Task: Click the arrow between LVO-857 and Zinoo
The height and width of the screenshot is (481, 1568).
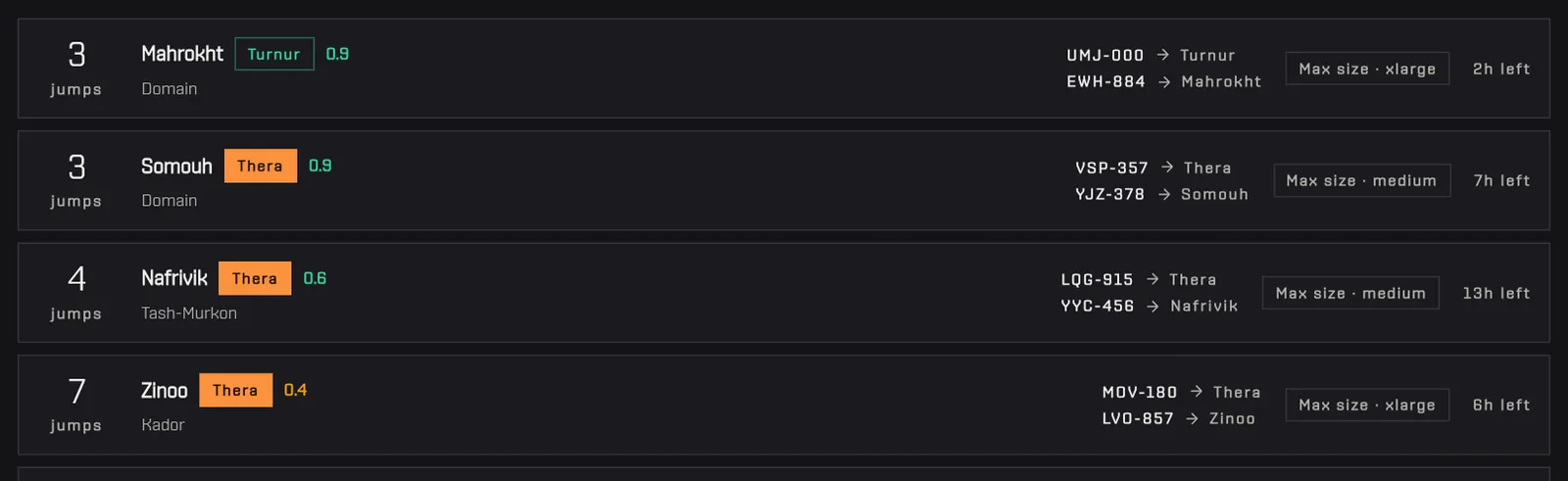Action: (1192, 418)
